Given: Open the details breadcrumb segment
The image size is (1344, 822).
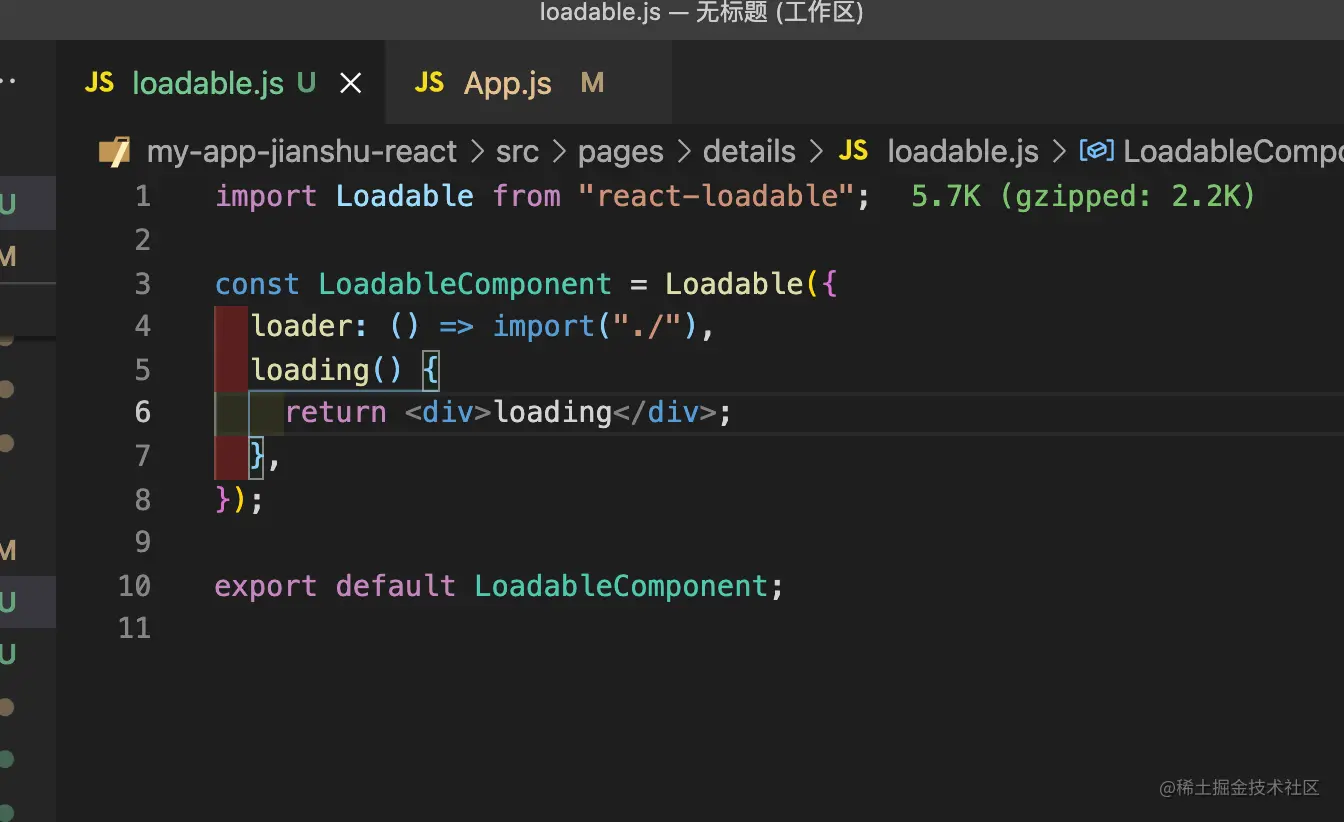Looking at the screenshot, I should pyautogui.click(x=749, y=152).
